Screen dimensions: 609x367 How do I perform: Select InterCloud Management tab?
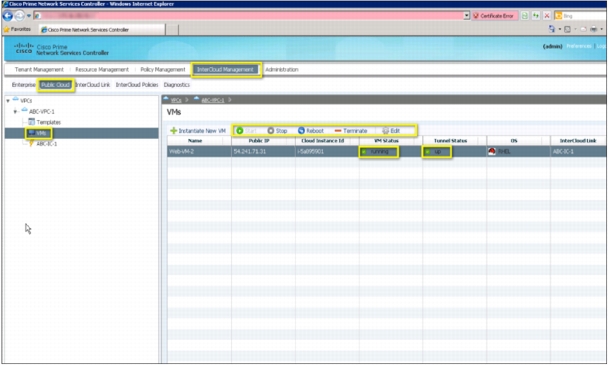pos(225,70)
